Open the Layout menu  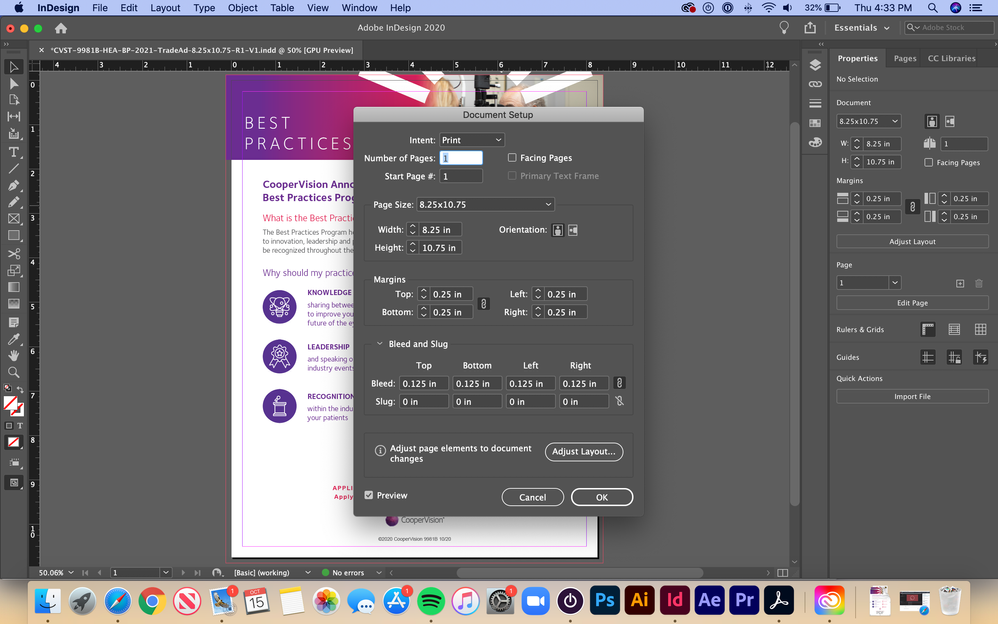pos(165,8)
